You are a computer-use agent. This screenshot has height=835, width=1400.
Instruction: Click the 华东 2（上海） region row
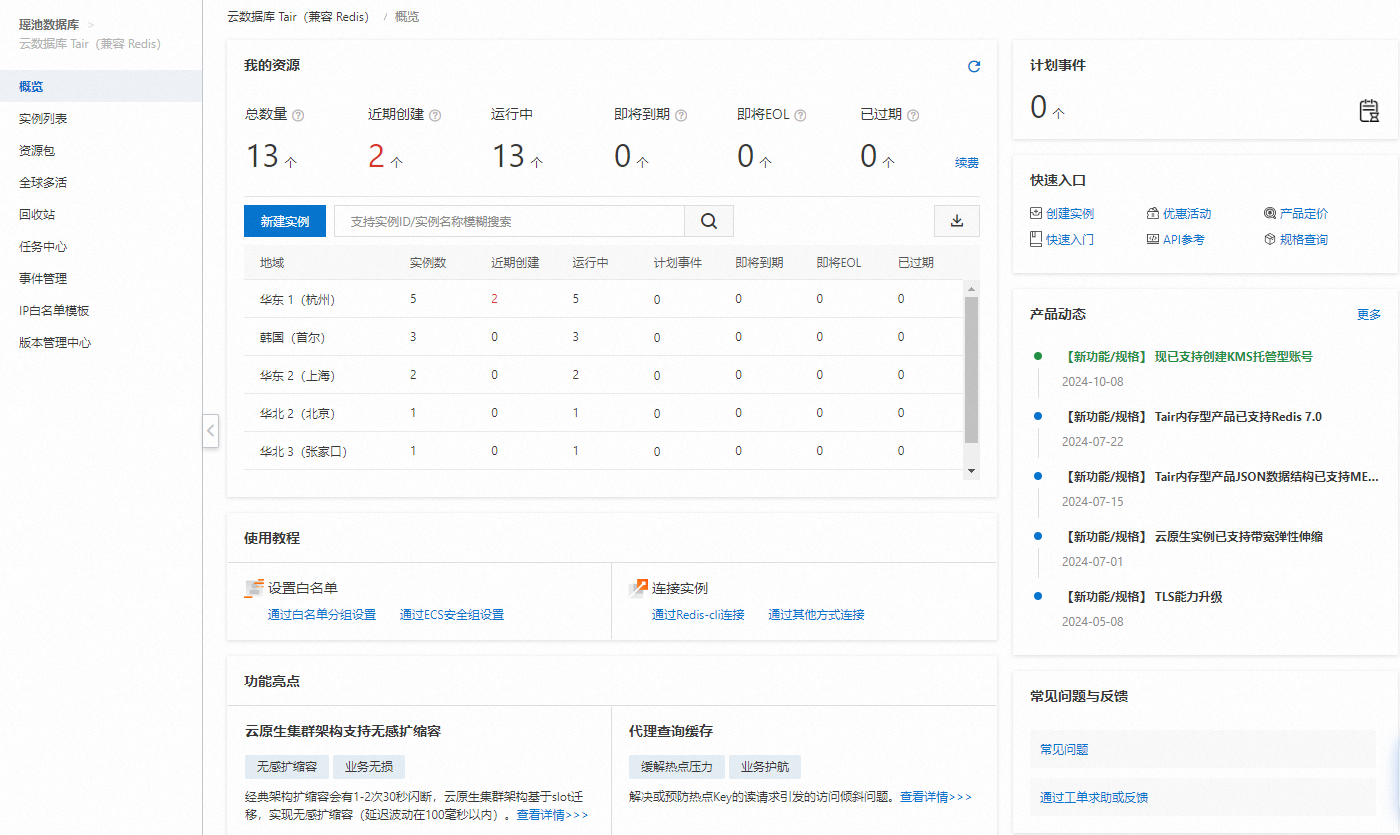click(x=603, y=375)
